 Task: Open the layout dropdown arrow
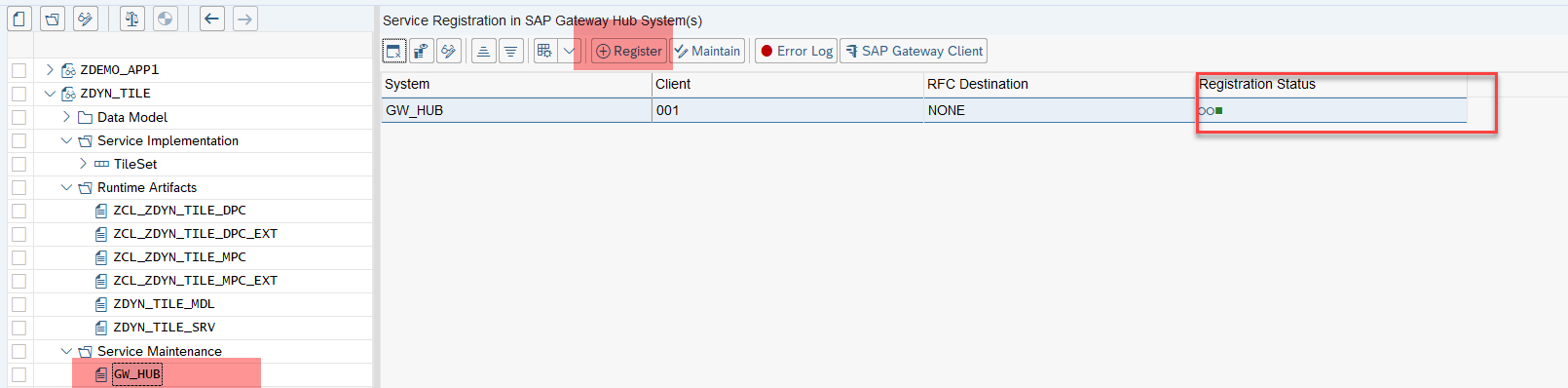(569, 51)
